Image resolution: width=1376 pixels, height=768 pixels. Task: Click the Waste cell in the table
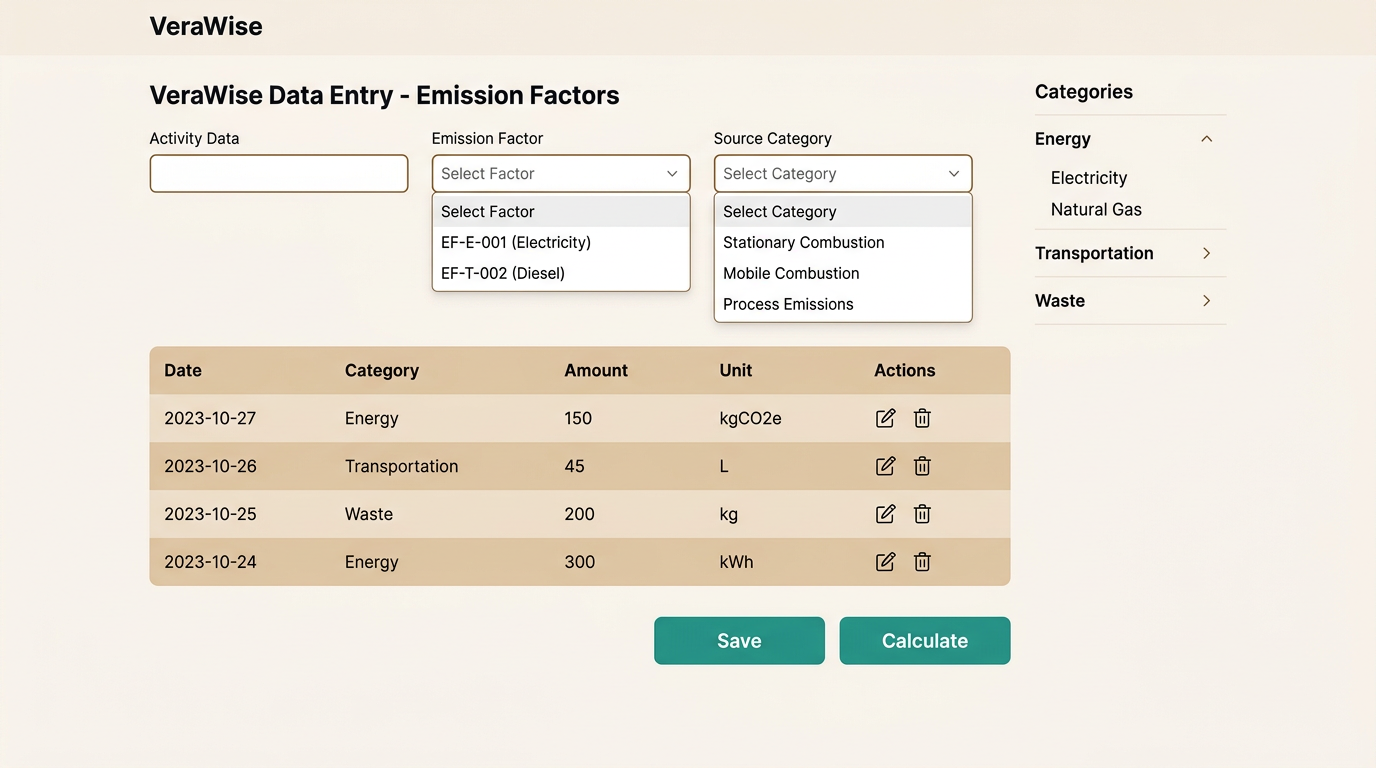(369, 514)
